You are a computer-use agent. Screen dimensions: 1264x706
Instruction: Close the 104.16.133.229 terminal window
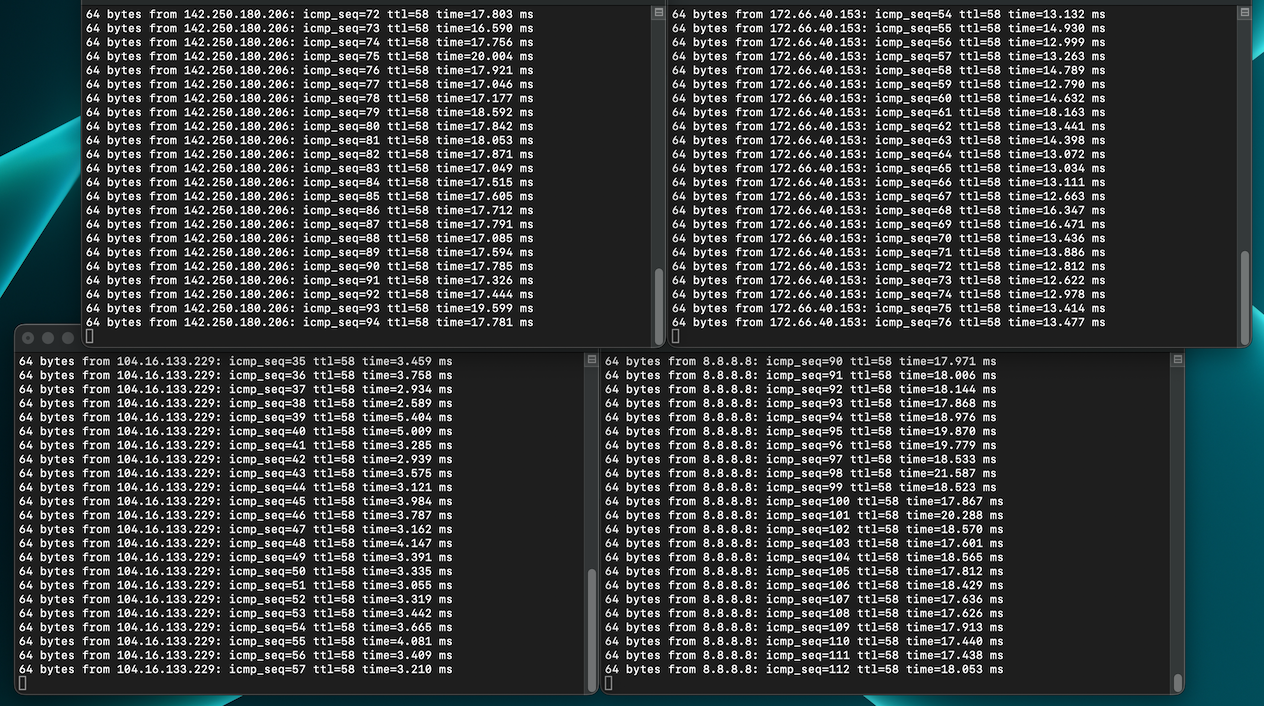[x=29, y=338]
